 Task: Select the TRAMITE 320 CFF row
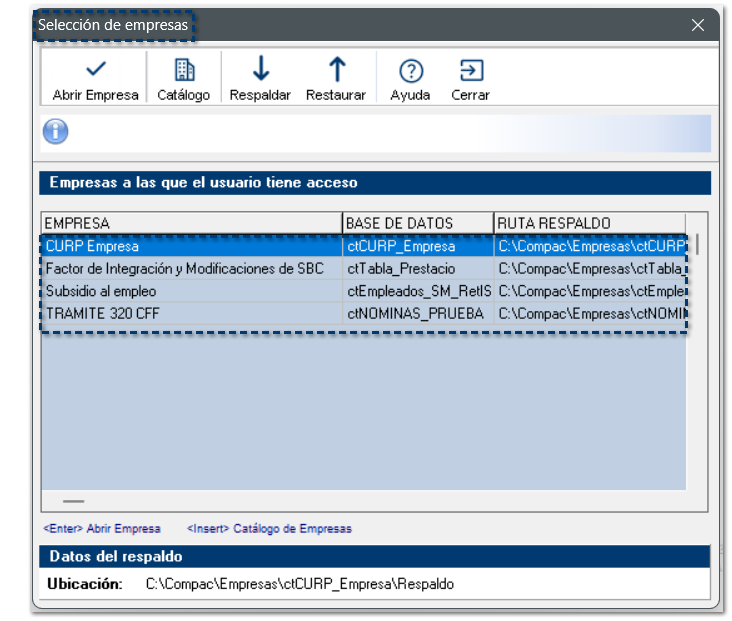(x=190, y=313)
